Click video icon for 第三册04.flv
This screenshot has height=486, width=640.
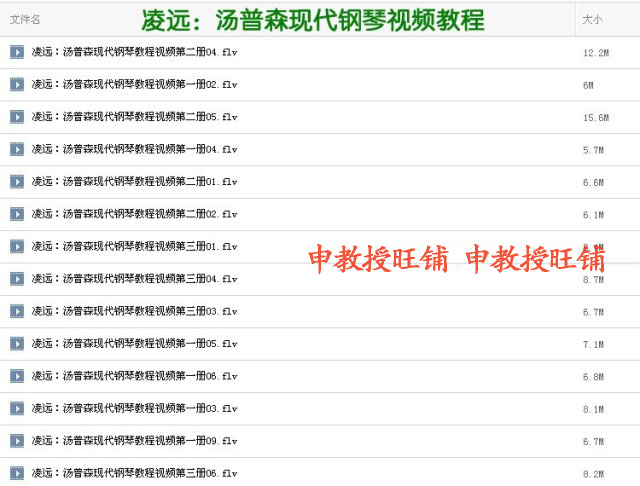[17, 279]
